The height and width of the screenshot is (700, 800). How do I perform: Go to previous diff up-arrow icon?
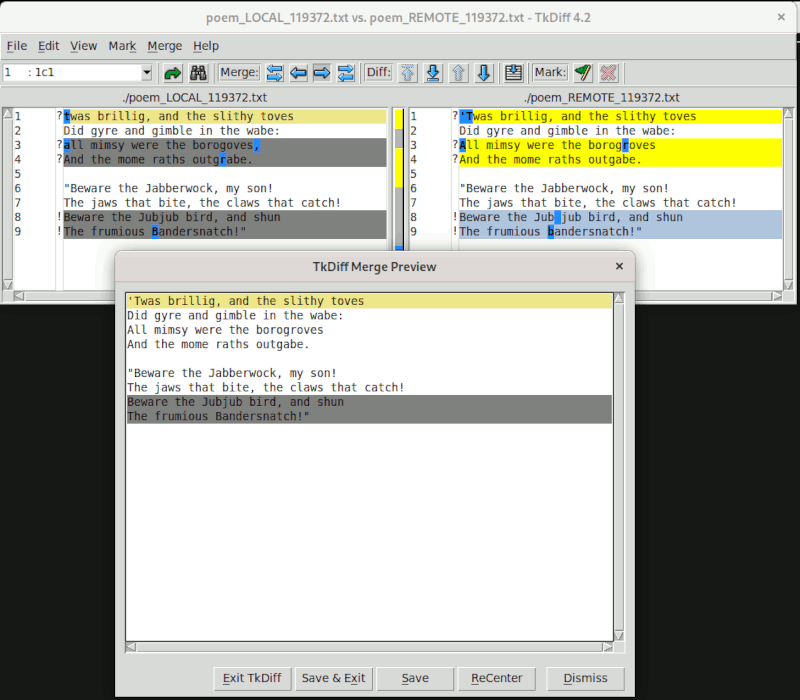coord(458,73)
